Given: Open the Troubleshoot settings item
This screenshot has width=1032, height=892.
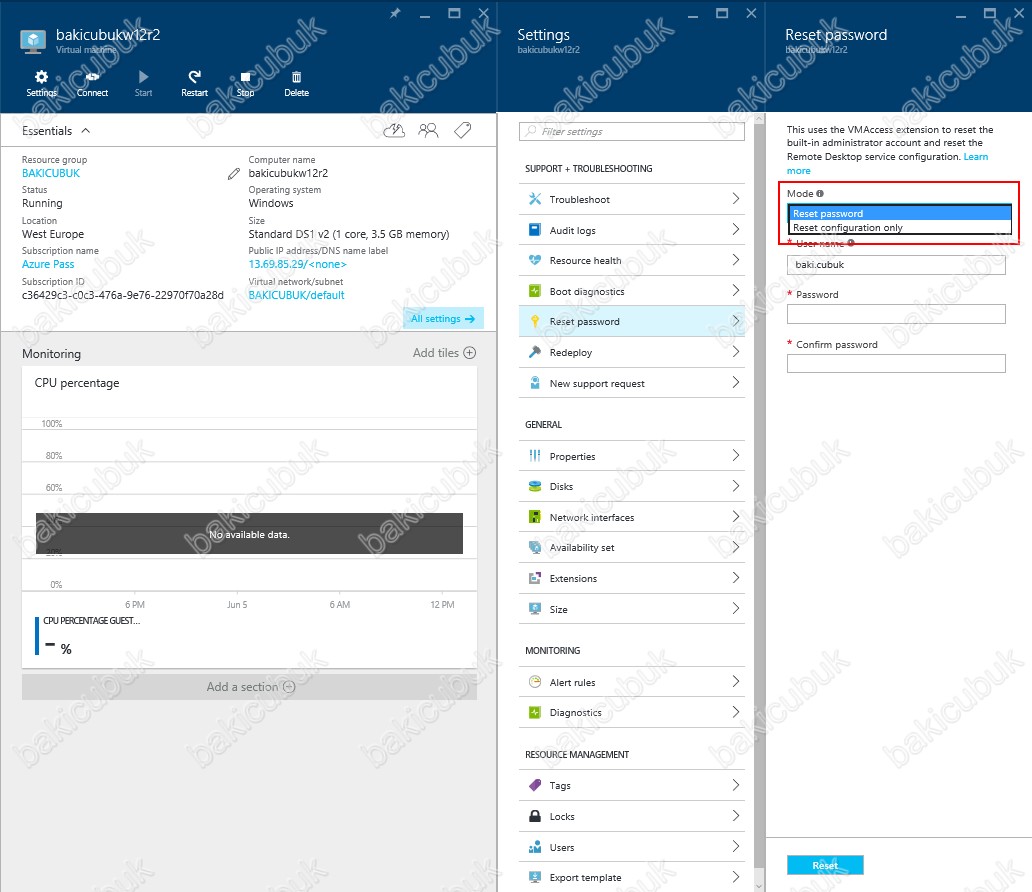Looking at the screenshot, I should coord(632,199).
